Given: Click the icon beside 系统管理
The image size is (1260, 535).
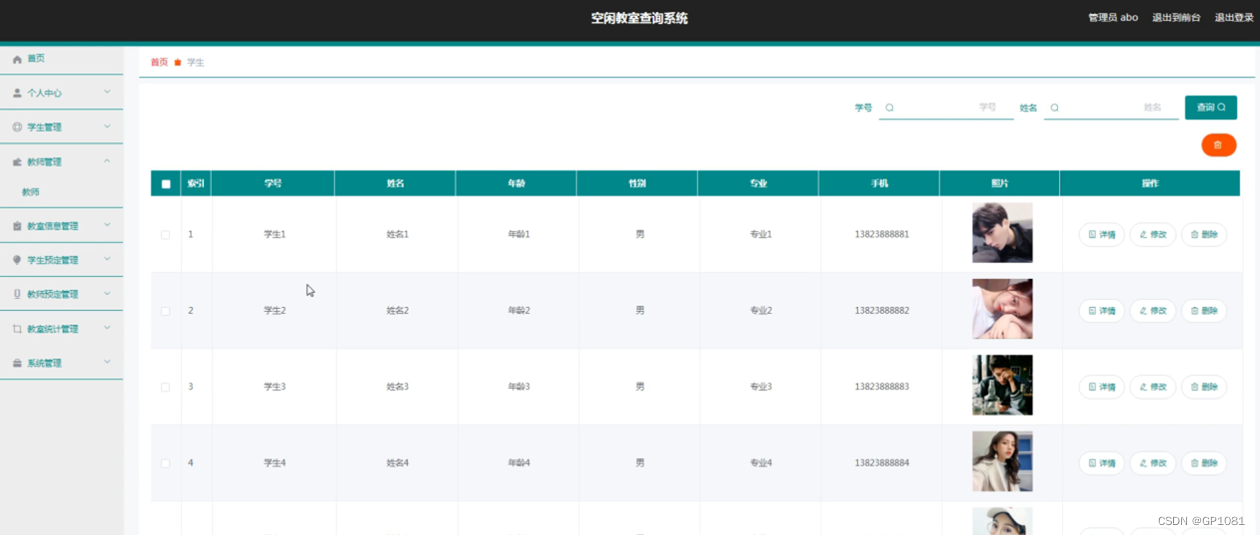Looking at the screenshot, I should 17,363.
